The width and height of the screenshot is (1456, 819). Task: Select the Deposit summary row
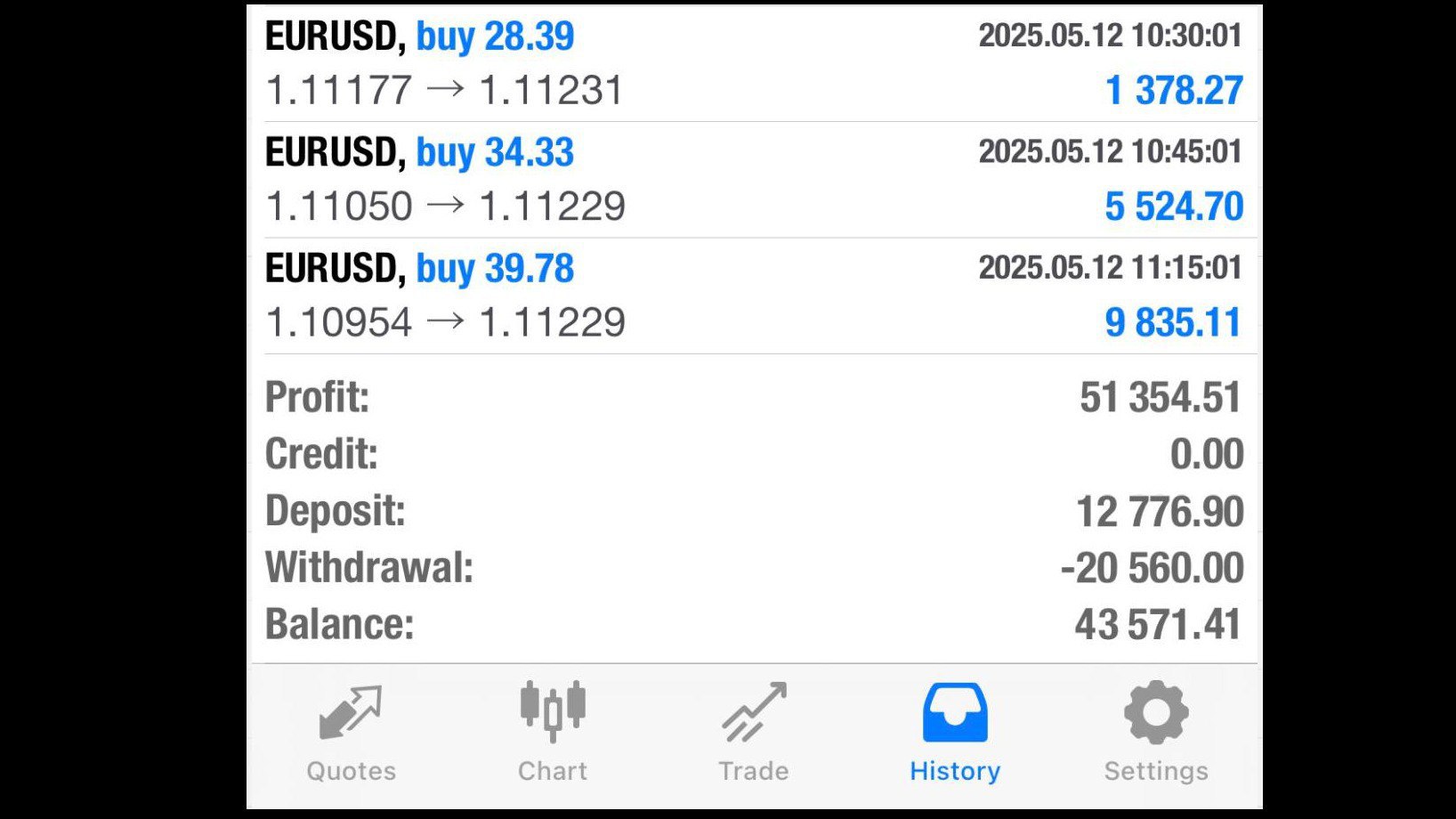(754, 511)
